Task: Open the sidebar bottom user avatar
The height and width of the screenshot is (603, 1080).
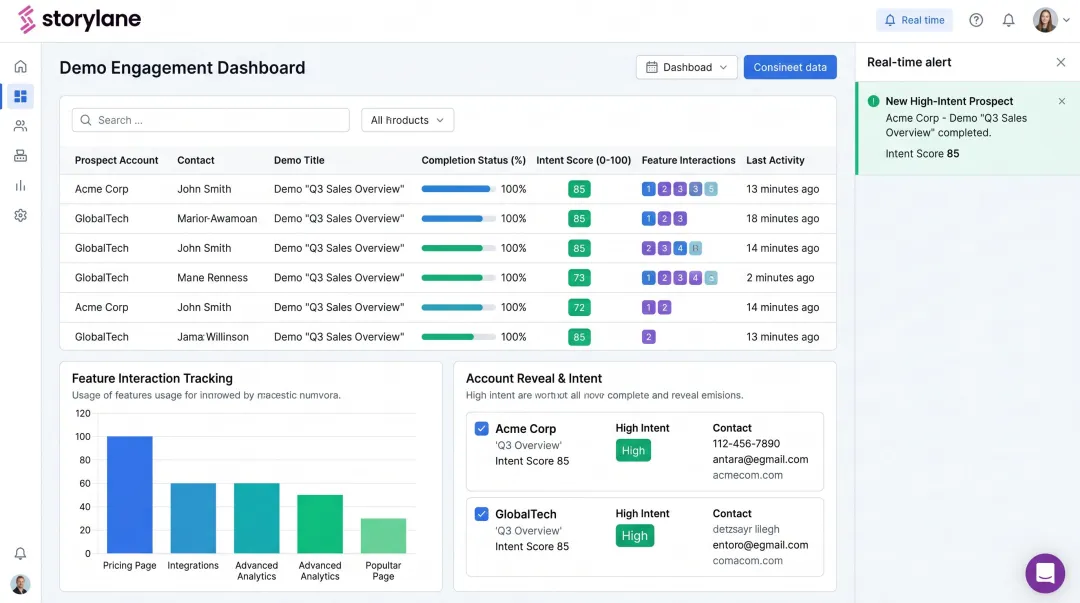Action: pos(21,584)
